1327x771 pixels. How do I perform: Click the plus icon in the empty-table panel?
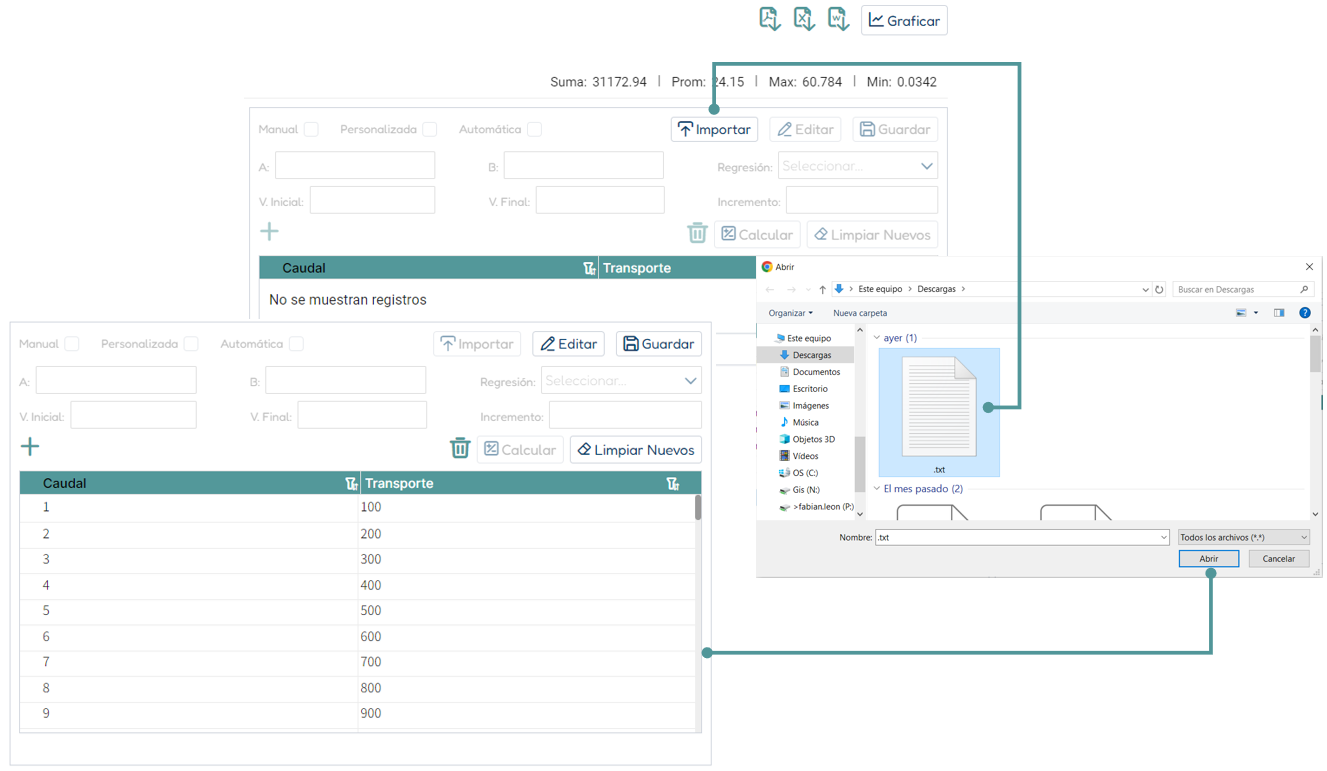point(269,232)
